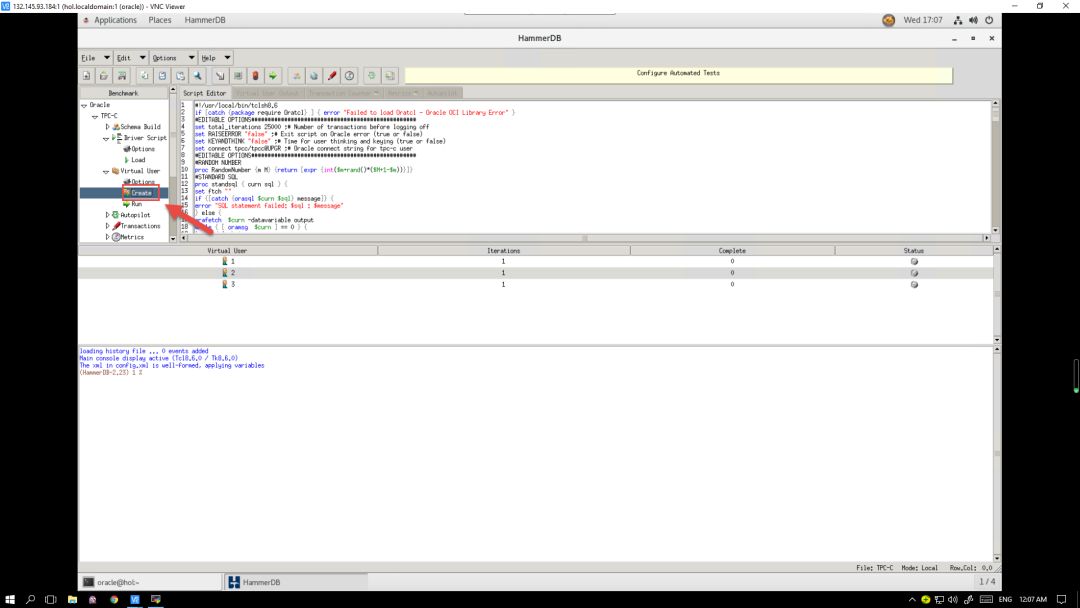Image resolution: width=1080 pixels, height=608 pixels.
Task: Open the Applications menu in top panel
Action: (115, 20)
